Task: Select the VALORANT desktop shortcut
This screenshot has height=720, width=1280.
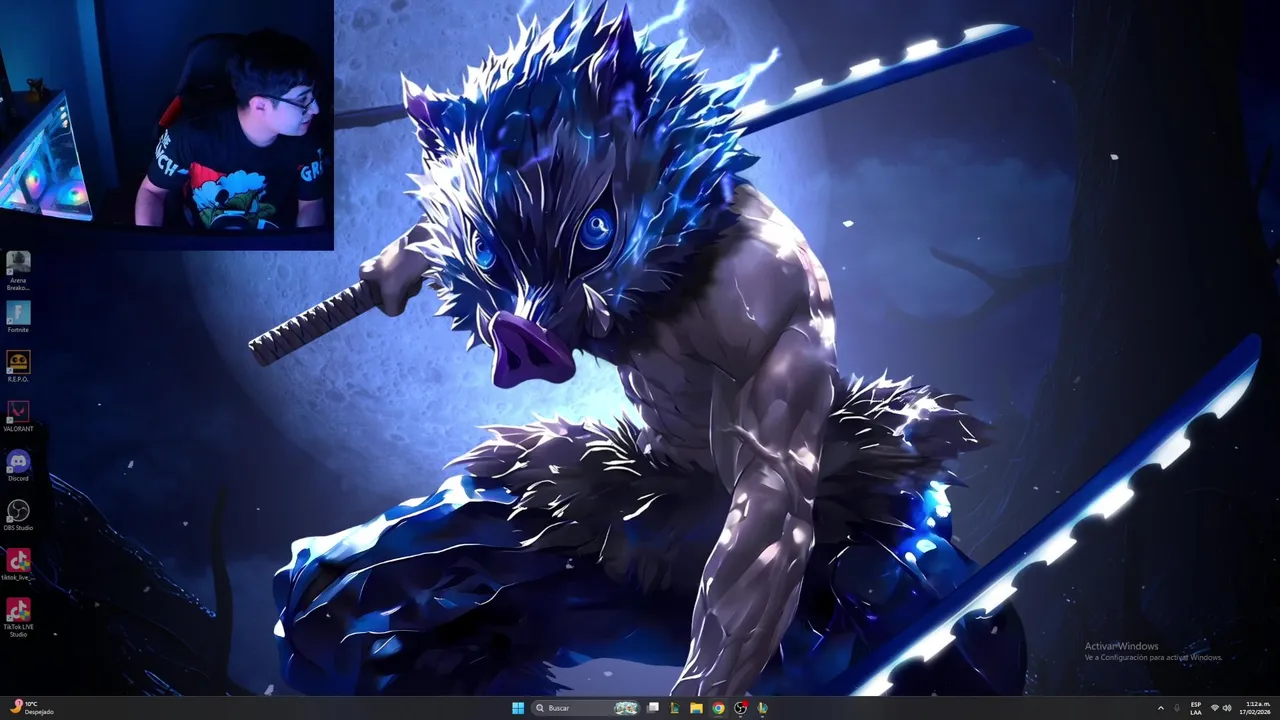Action: pyautogui.click(x=18, y=416)
